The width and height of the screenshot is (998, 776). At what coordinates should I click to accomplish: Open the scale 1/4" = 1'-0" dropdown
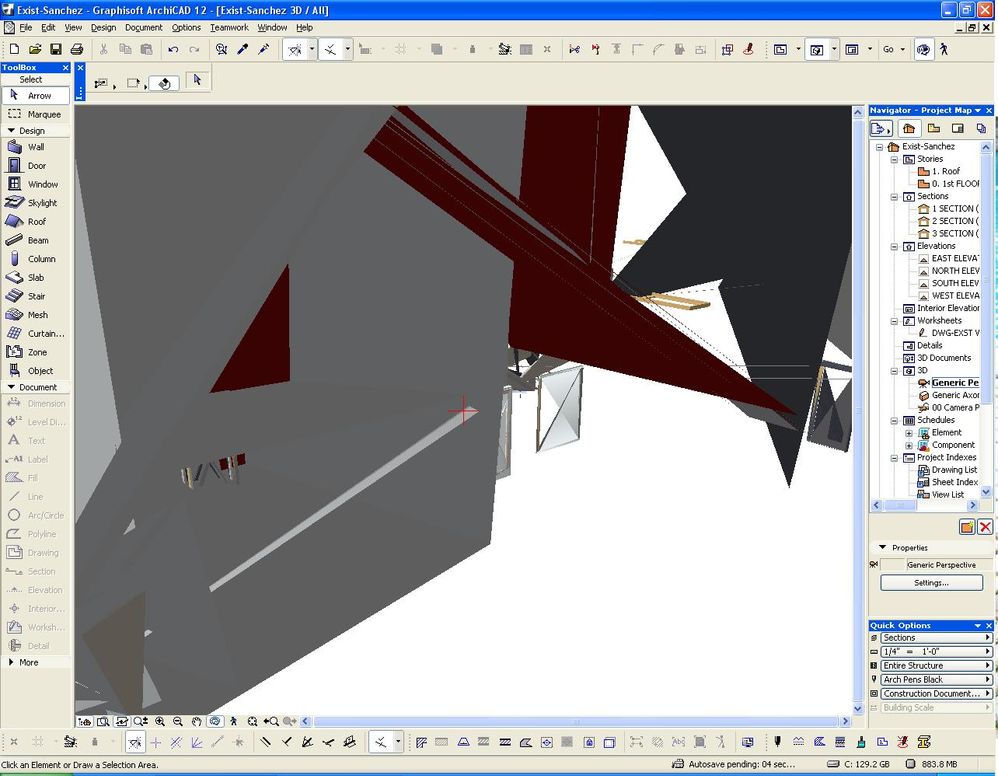(x=936, y=652)
